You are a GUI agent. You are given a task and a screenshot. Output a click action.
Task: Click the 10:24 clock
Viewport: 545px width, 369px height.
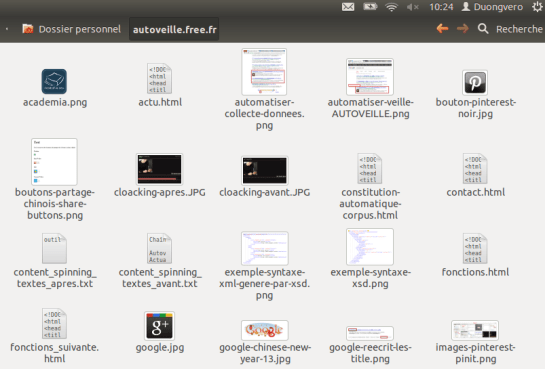click(441, 7)
